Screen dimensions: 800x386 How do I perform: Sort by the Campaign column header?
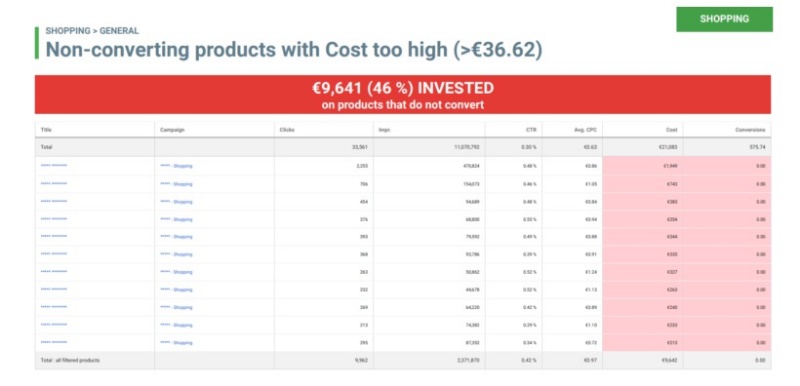(x=172, y=130)
